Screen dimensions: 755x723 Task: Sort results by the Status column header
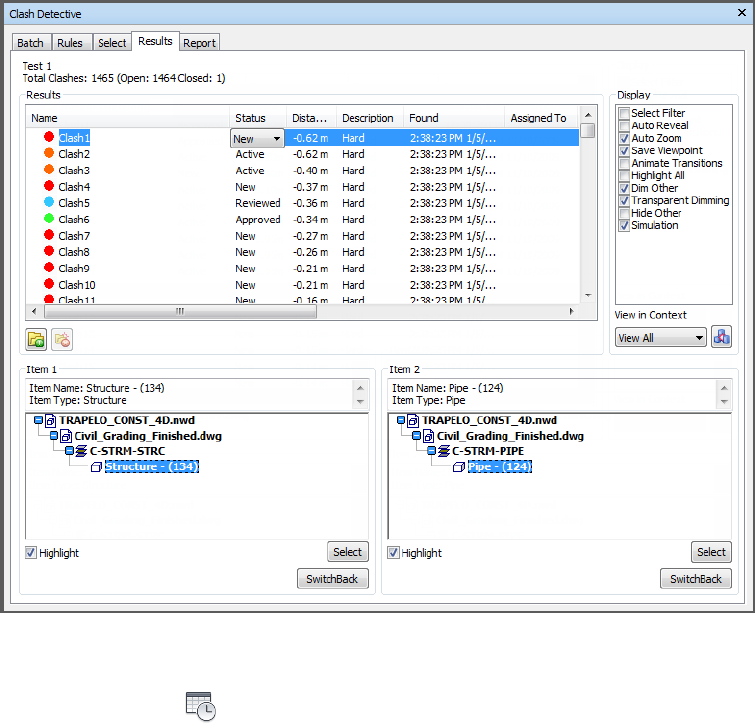coord(258,118)
